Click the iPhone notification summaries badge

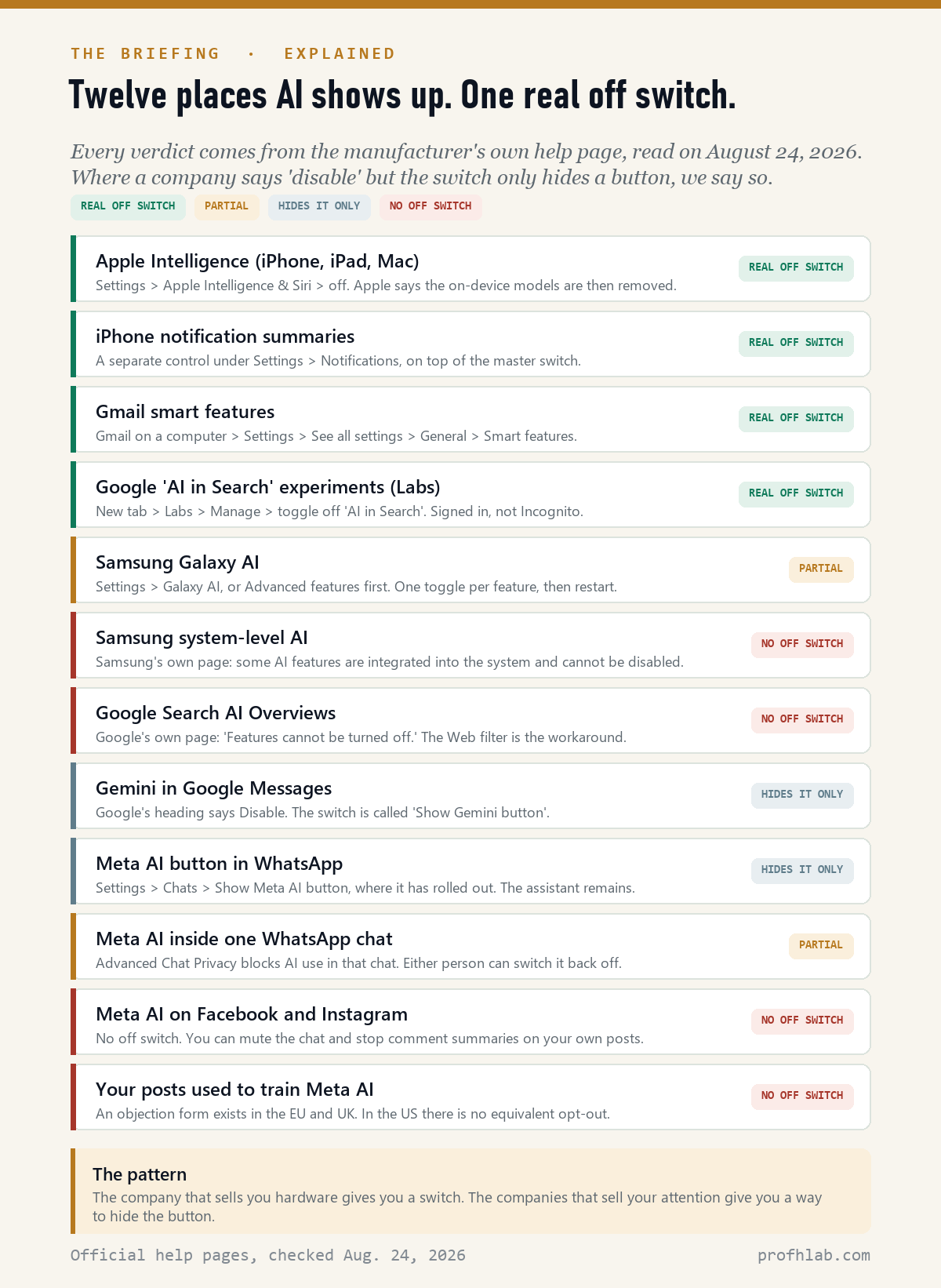click(x=796, y=344)
